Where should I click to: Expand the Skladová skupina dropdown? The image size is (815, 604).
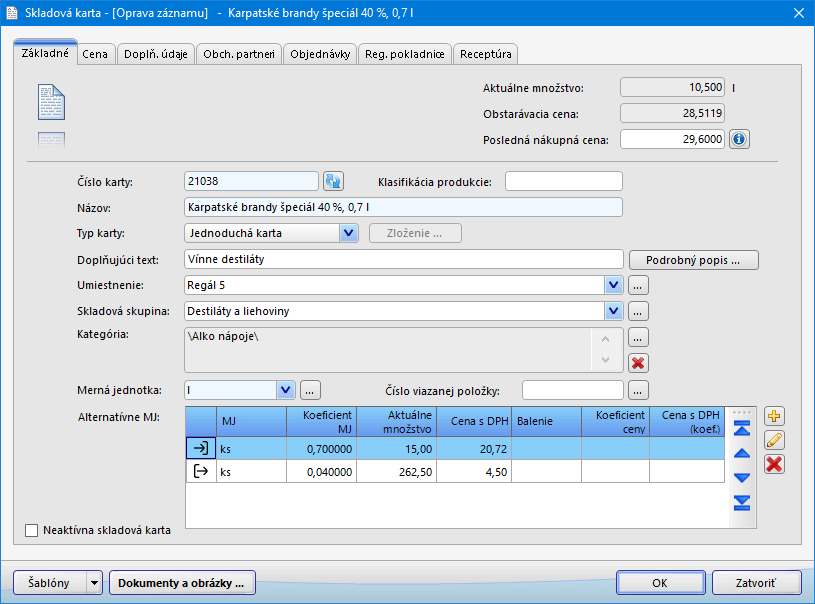(614, 311)
